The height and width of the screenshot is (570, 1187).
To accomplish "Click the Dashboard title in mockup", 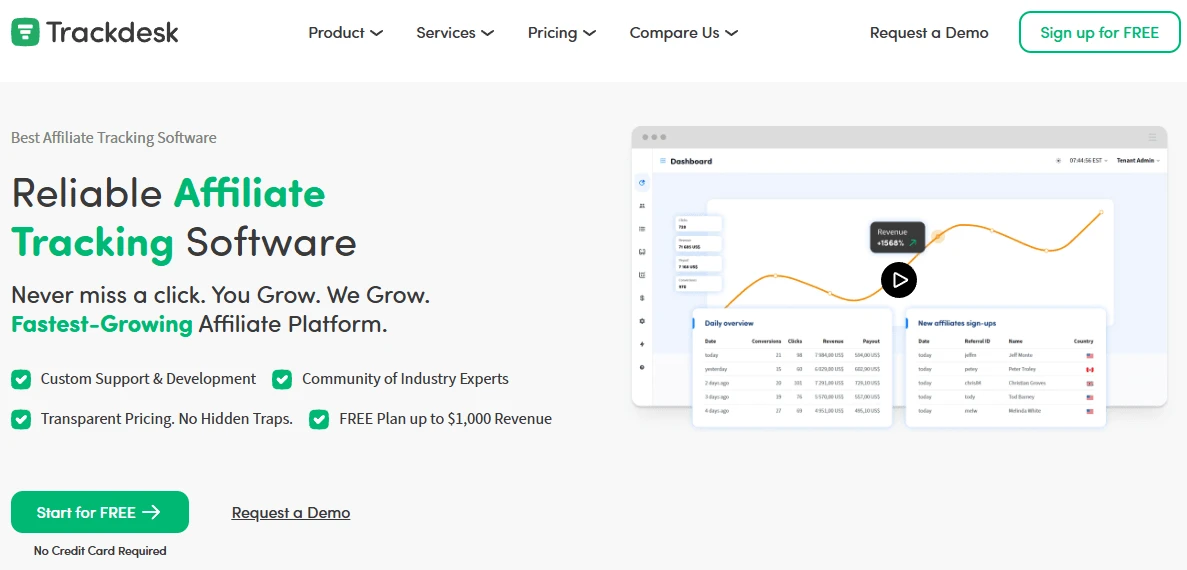I will [691, 161].
